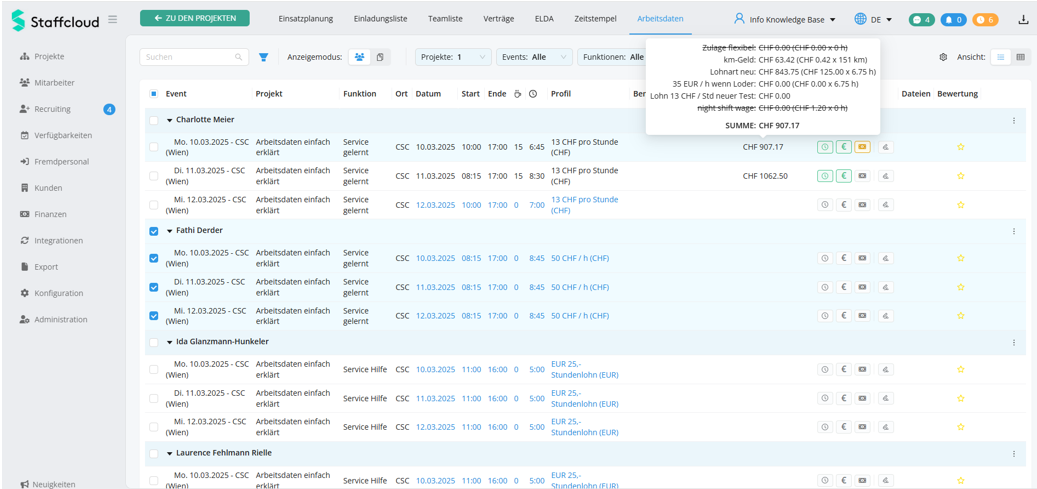
Task: Select the table grid view under Ansicht
Action: click(1020, 57)
